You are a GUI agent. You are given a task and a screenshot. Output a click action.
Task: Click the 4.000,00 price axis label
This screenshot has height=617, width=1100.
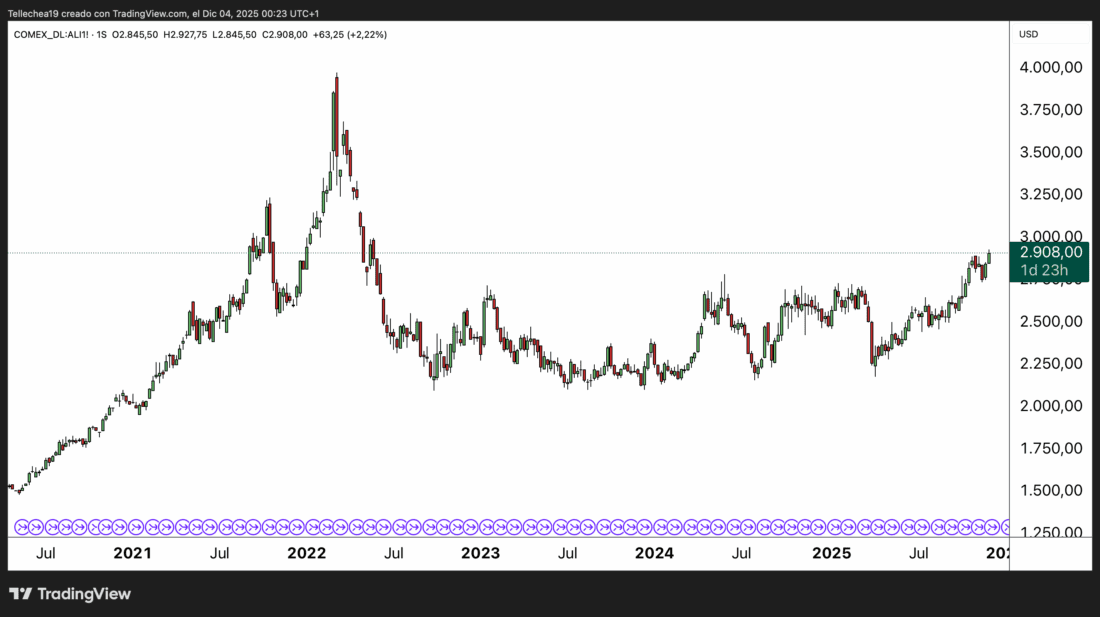[1052, 68]
